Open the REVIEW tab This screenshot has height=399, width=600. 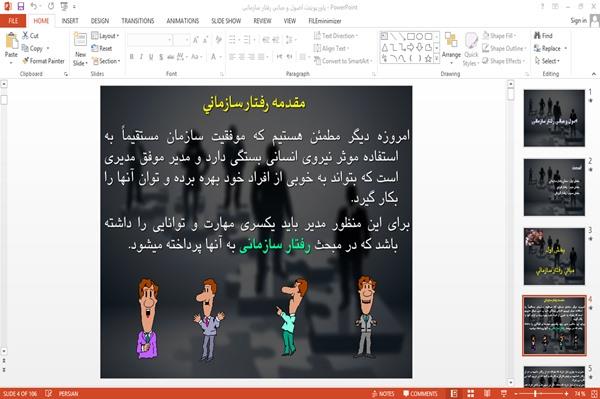pyautogui.click(x=262, y=21)
